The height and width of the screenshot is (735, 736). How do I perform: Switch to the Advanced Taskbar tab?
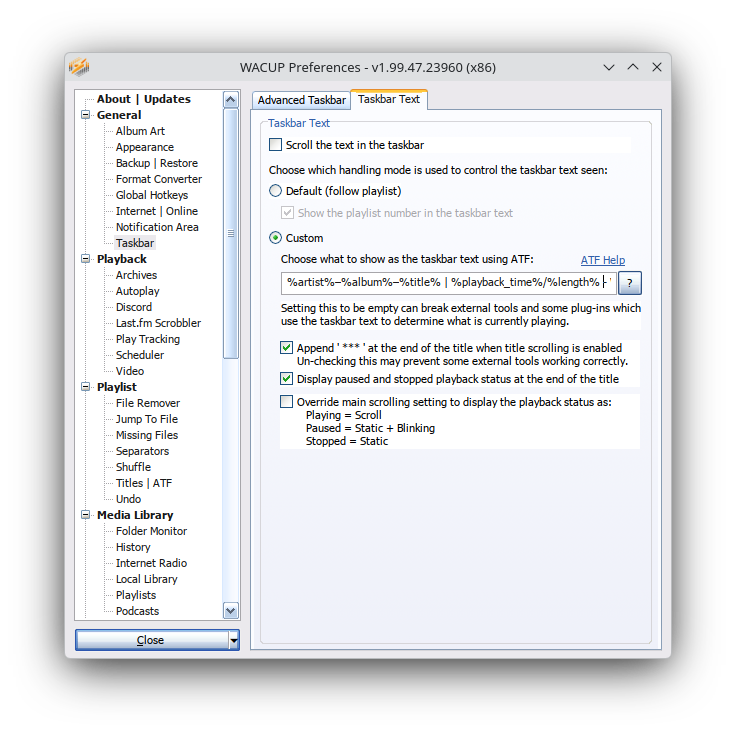[301, 100]
